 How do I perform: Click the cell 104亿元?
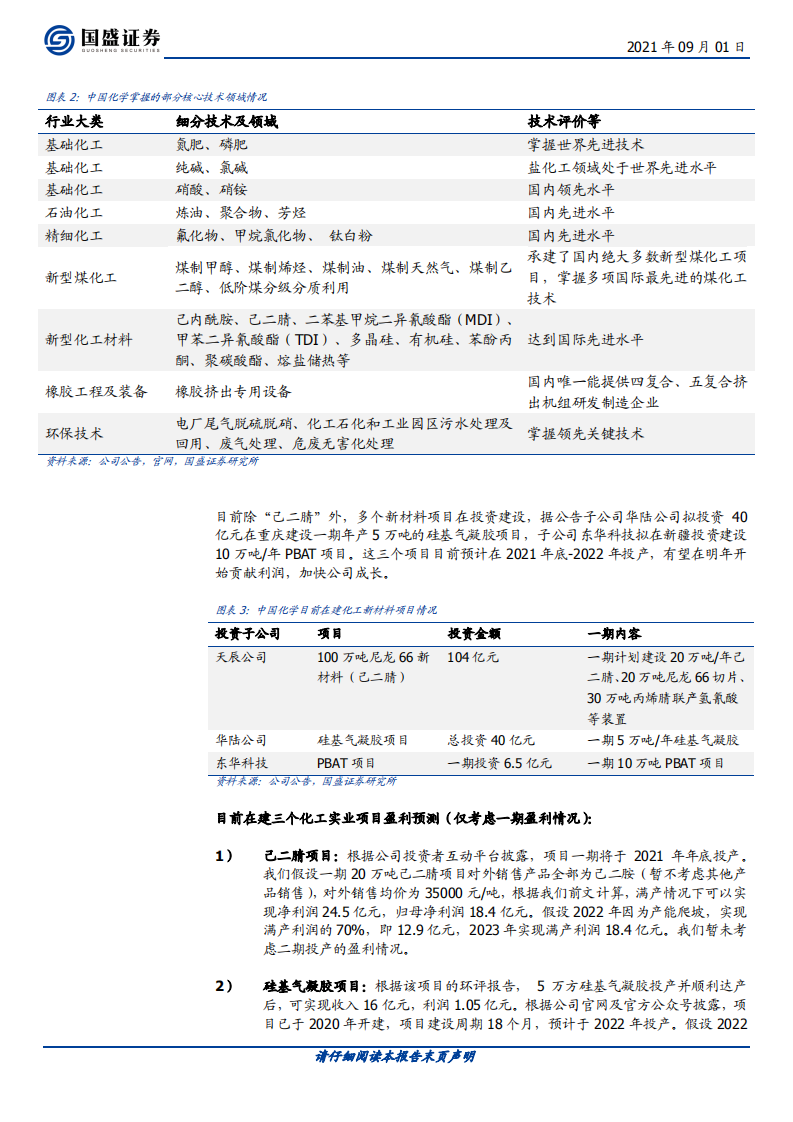[473, 657]
